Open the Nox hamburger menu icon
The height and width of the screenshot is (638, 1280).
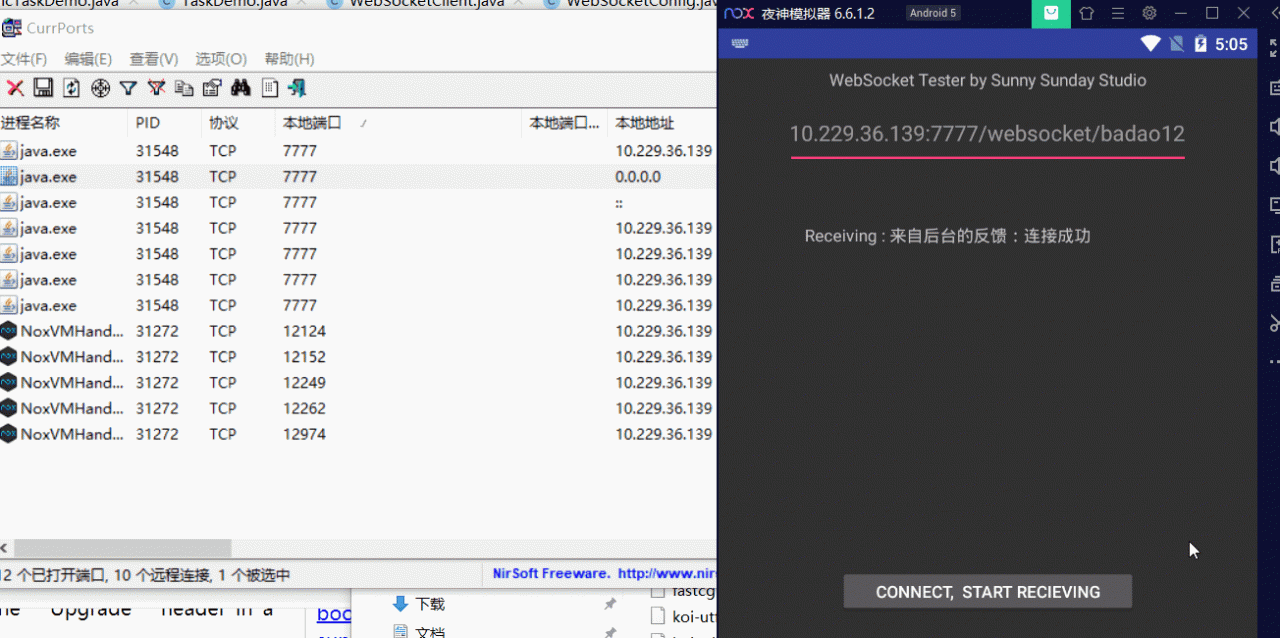(1118, 13)
